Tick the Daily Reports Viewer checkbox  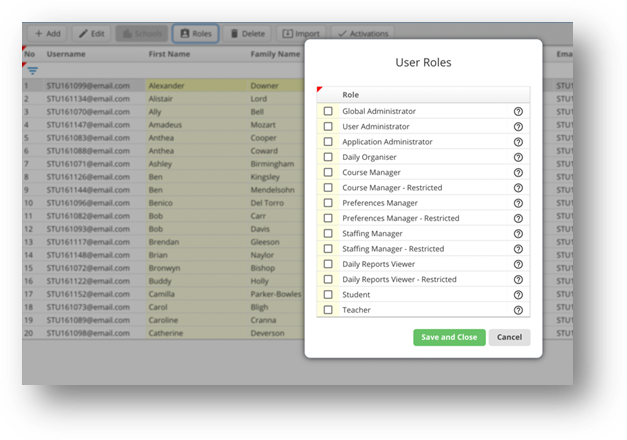pyautogui.click(x=328, y=264)
